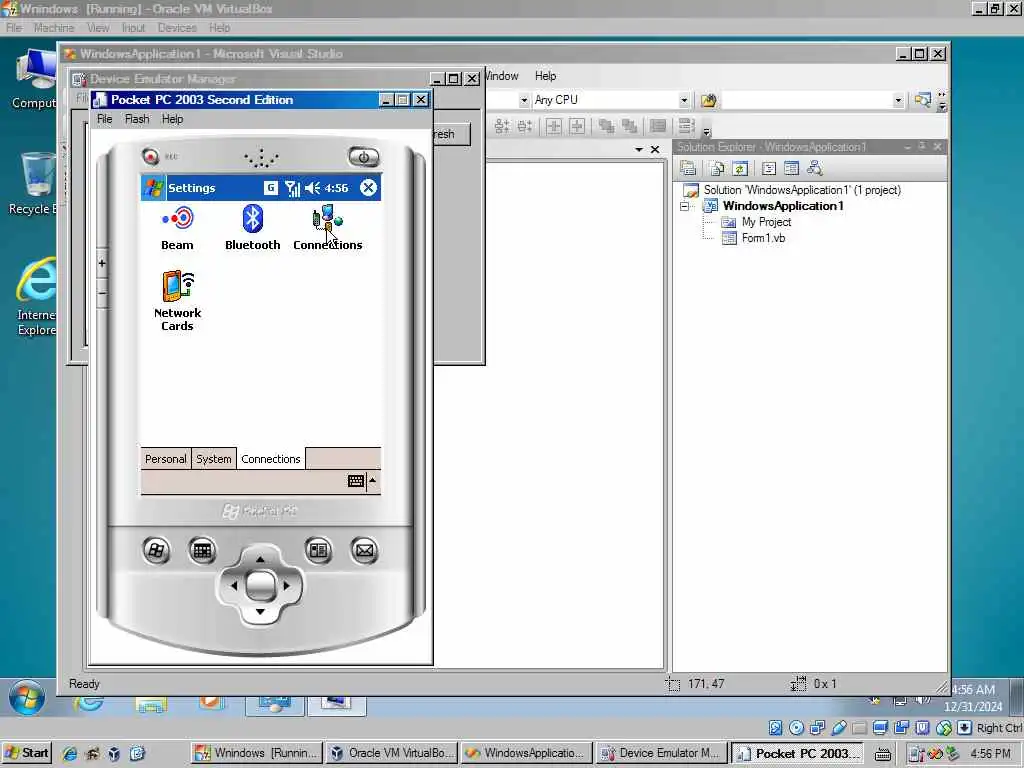Click the inner Start button on taskbar
This screenshot has width=1024, height=768.
(27, 752)
